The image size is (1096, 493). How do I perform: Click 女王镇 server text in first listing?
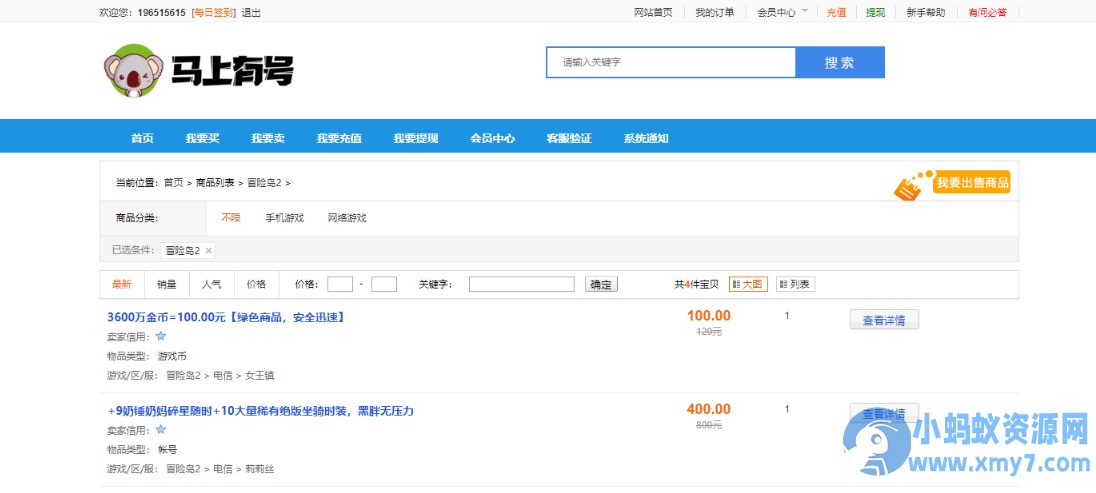pos(259,376)
